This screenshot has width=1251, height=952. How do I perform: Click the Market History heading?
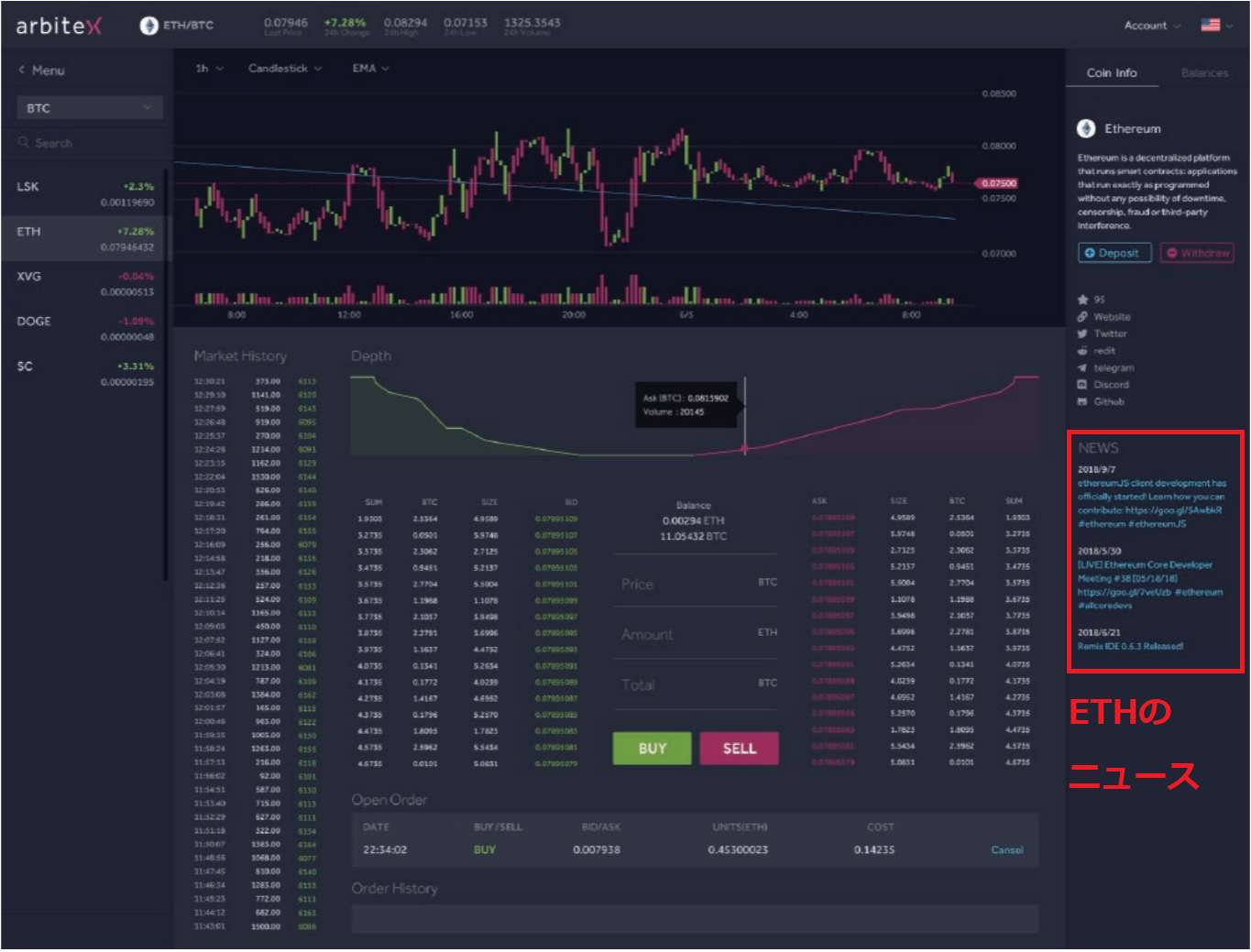pyautogui.click(x=240, y=356)
